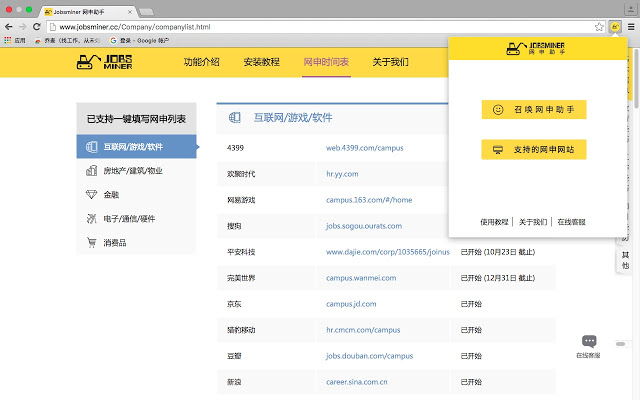Open career.sina.com.cn link

click(357, 382)
